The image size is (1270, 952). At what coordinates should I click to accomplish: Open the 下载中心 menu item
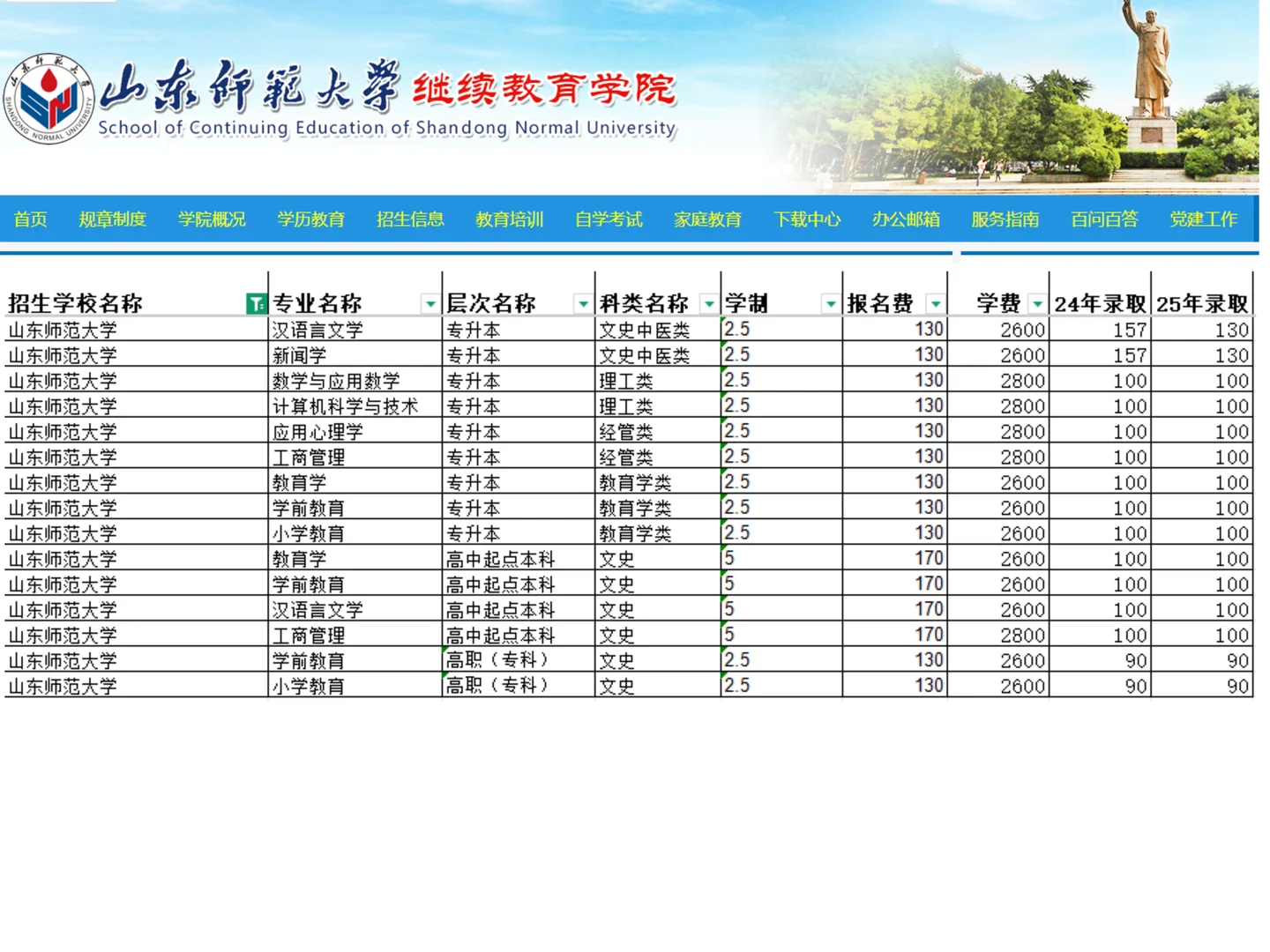(807, 219)
